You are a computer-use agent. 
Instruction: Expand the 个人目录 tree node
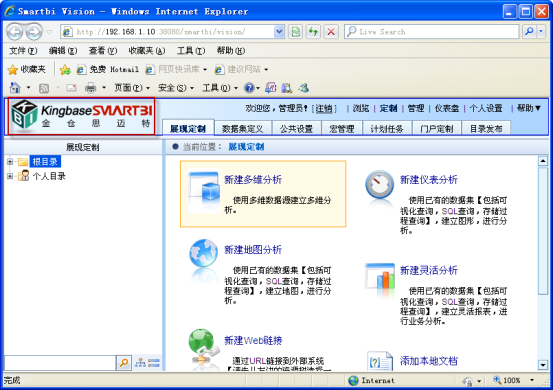tap(10, 176)
